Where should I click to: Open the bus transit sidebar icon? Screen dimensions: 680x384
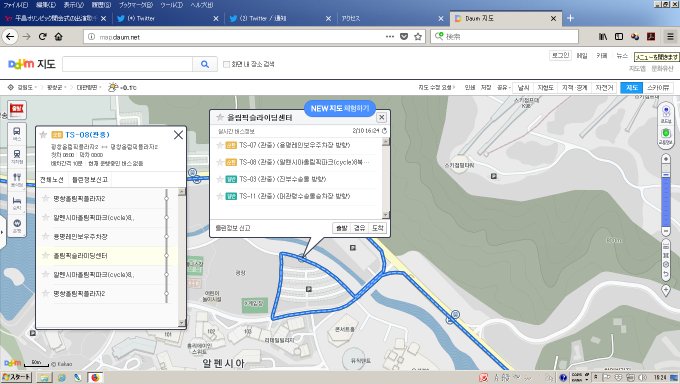pyautogui.click(x=16, y=133)
